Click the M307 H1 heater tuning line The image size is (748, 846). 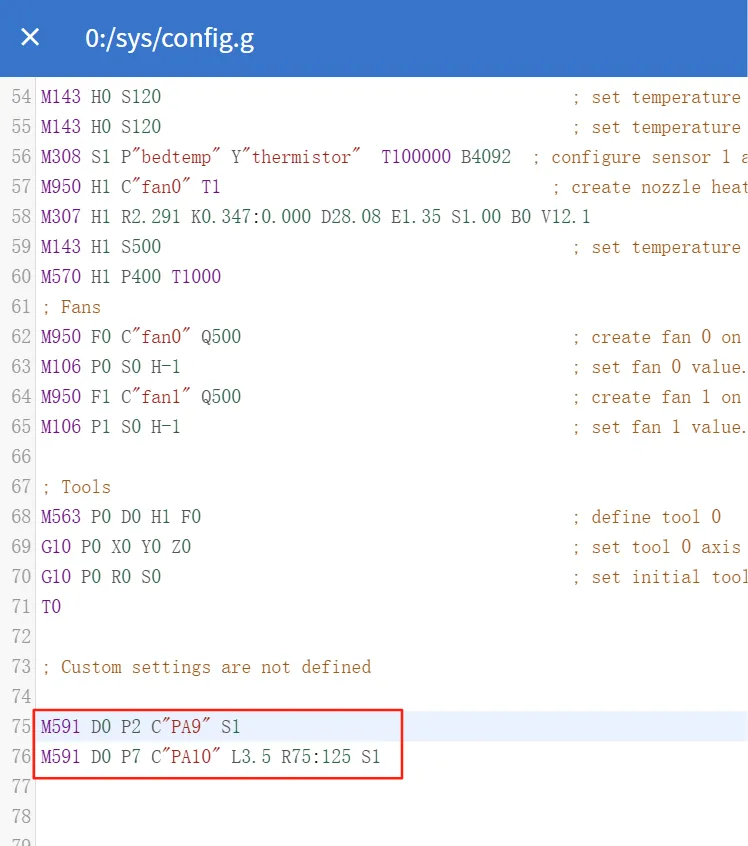click(x=315, y=217)
